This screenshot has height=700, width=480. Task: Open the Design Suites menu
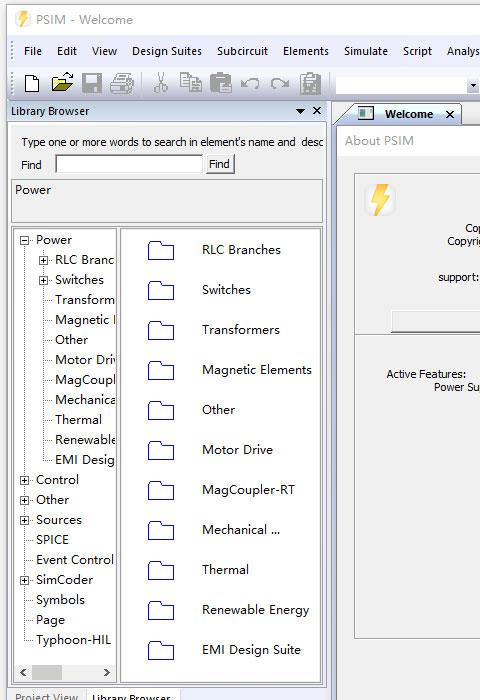tap(167, 51)
